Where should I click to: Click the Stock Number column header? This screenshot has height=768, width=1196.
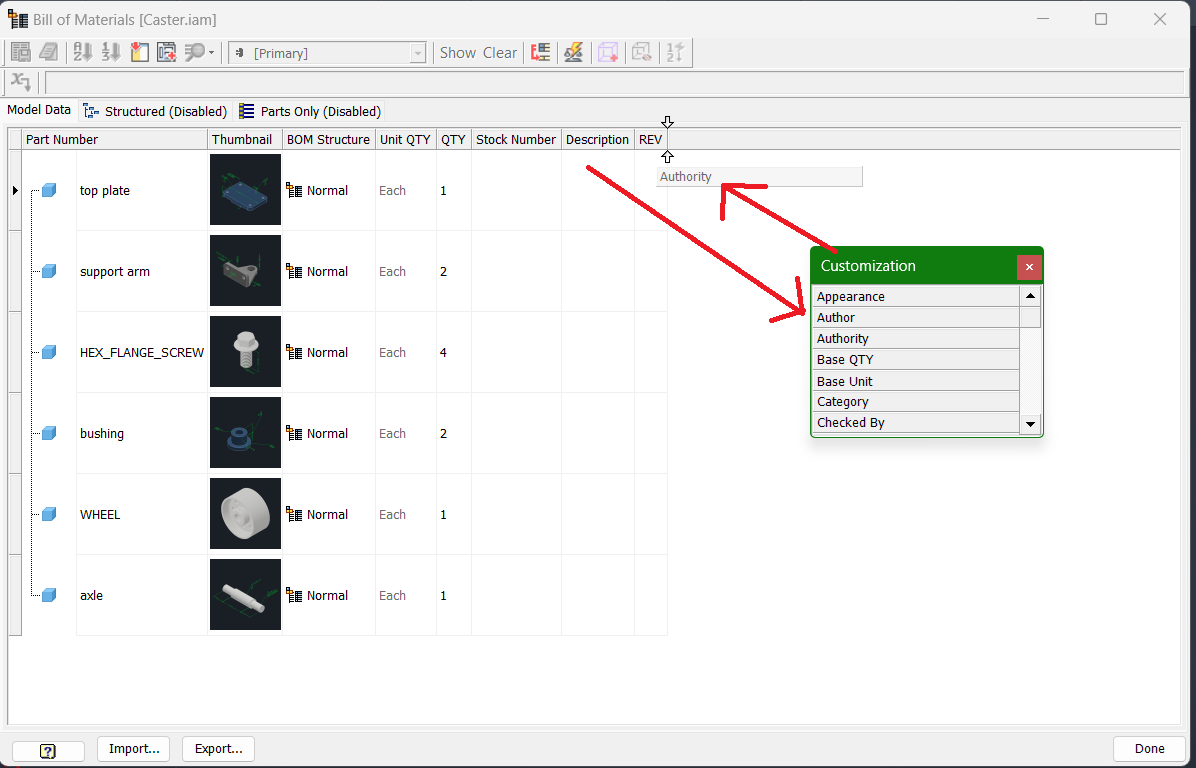point(516,140)
